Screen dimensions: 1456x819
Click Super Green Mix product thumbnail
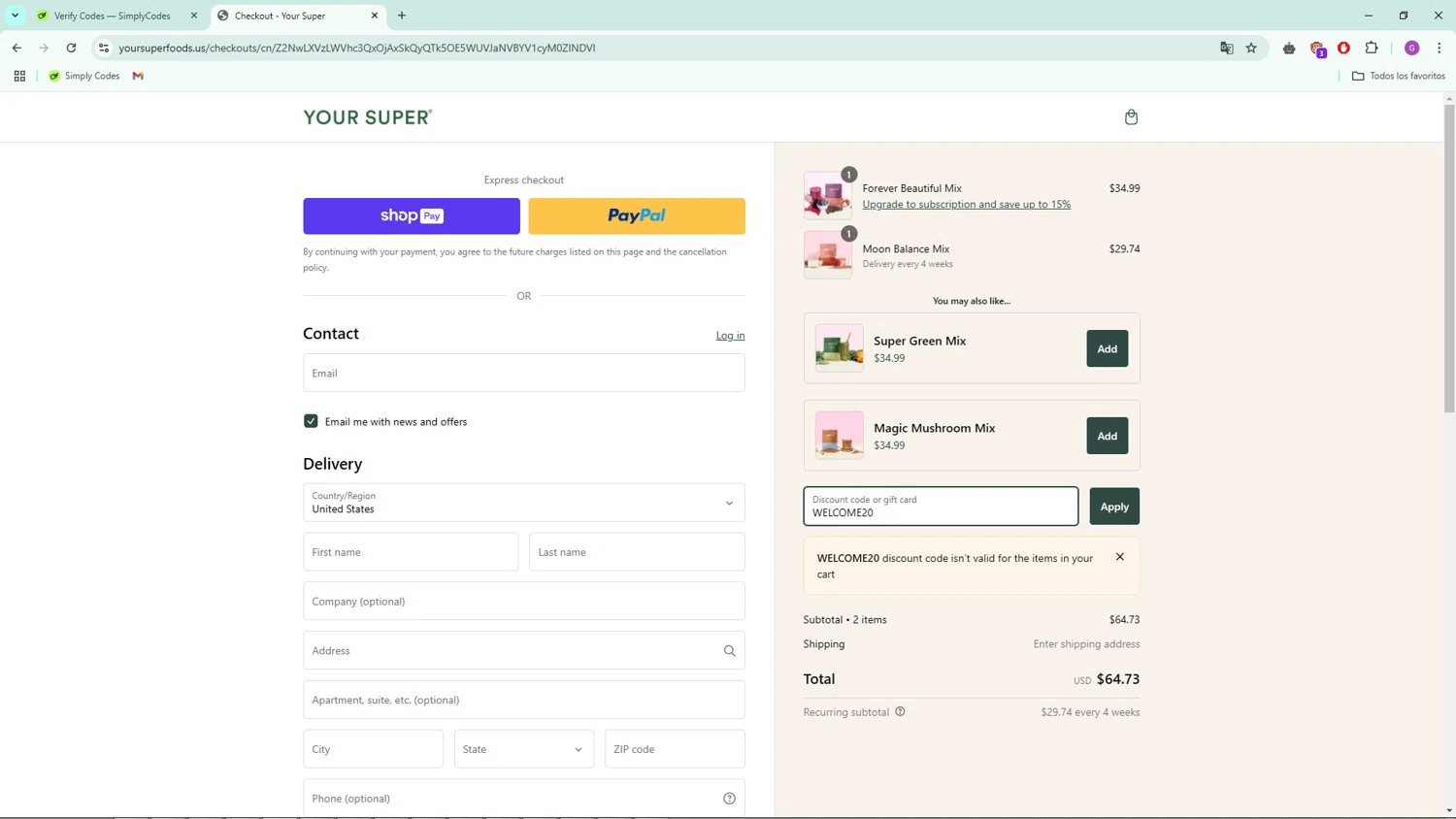[840, 348]
